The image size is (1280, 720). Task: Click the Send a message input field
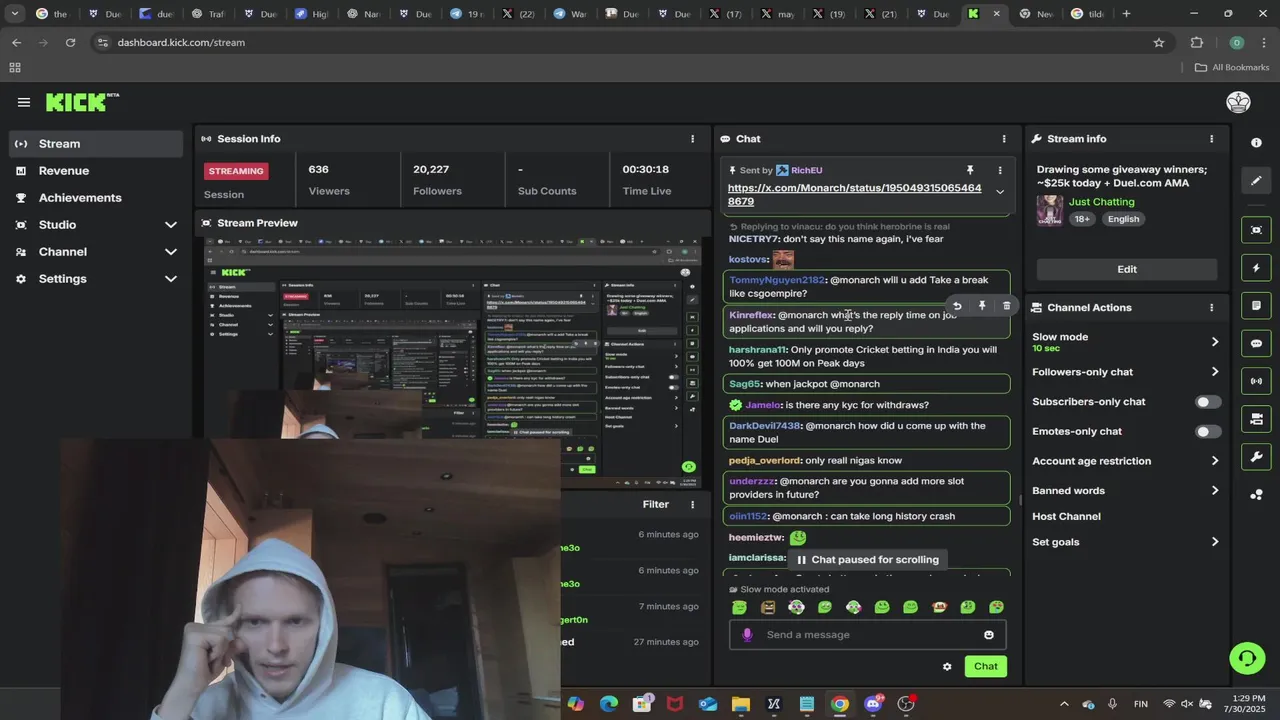(867, 634)
